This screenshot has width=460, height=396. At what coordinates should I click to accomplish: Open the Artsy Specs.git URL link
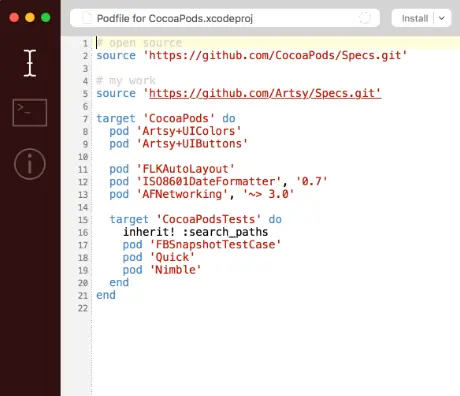pyautogui.click(x=265, y=93)
